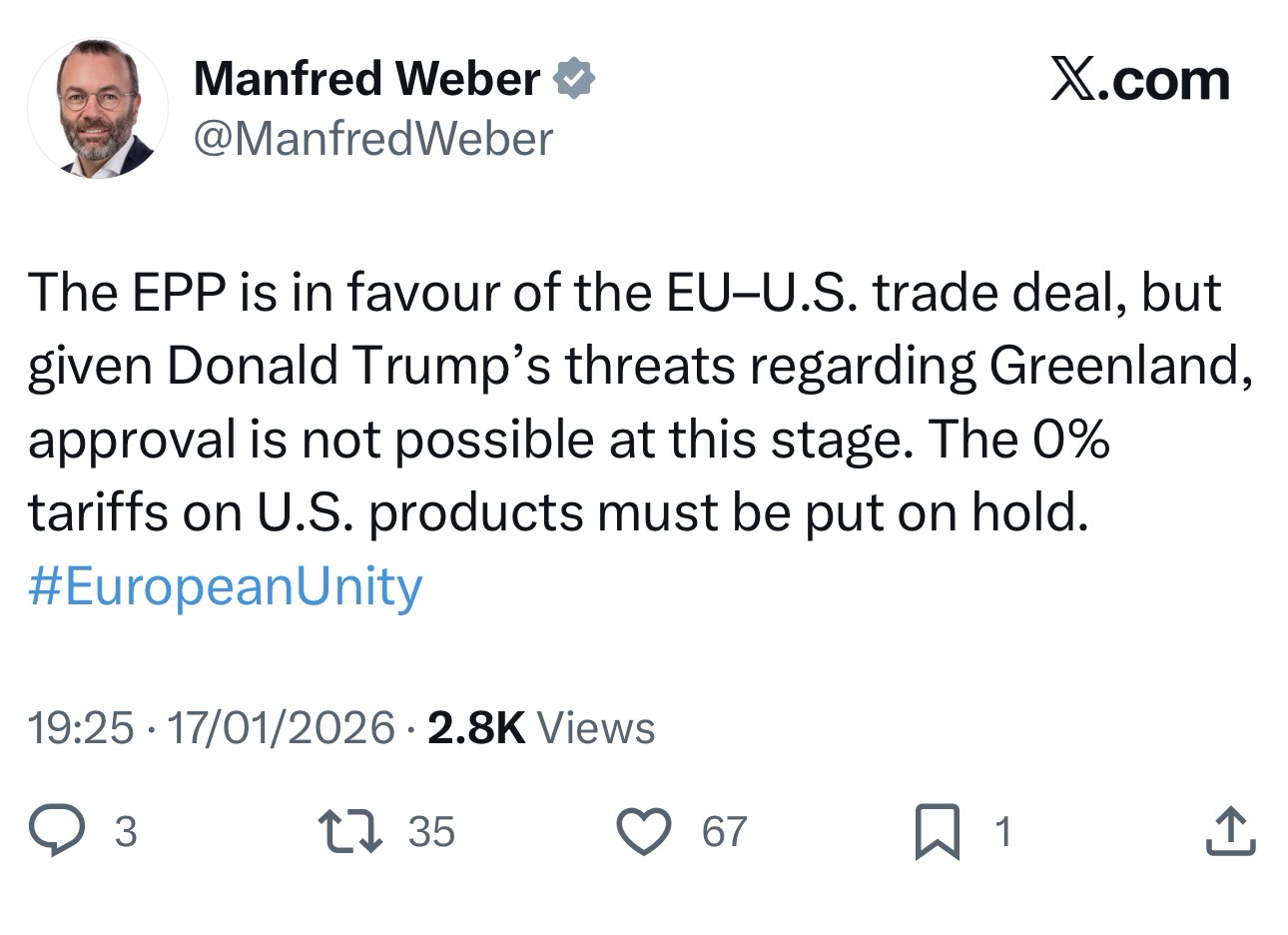Like the tweet with the heart icon
The width and height of the screenshot is (1288, 935).
[x=644, y=831]
